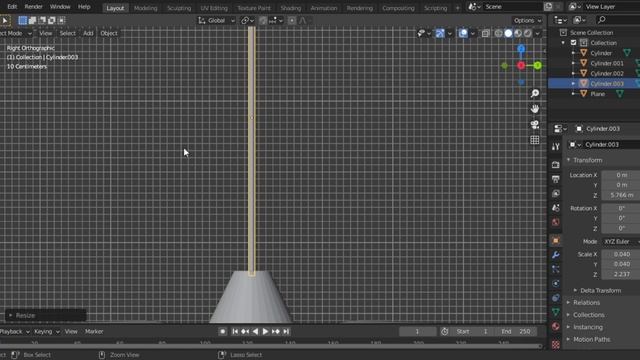Toggle proportional editing in header
The height and width of the screenshot is (360, 640).
pos(292,20)
